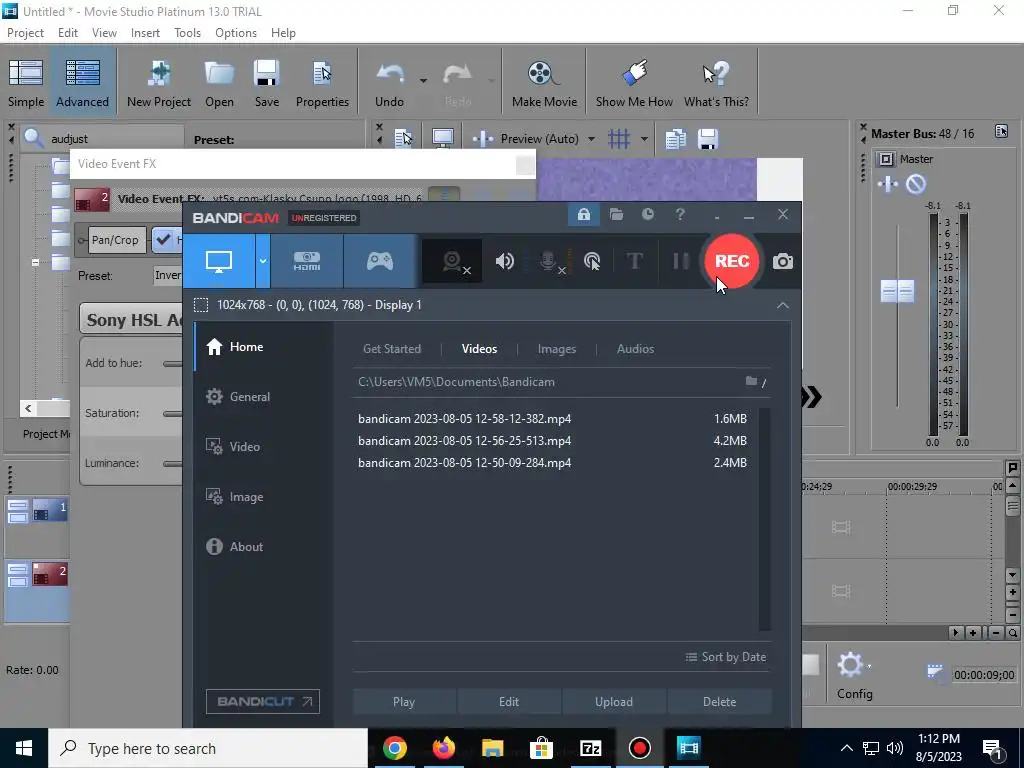The width and height of the screenshot is (1024, 768).
Task: Switch Movie Studio to Advanced mode
Action: point(82,83)
